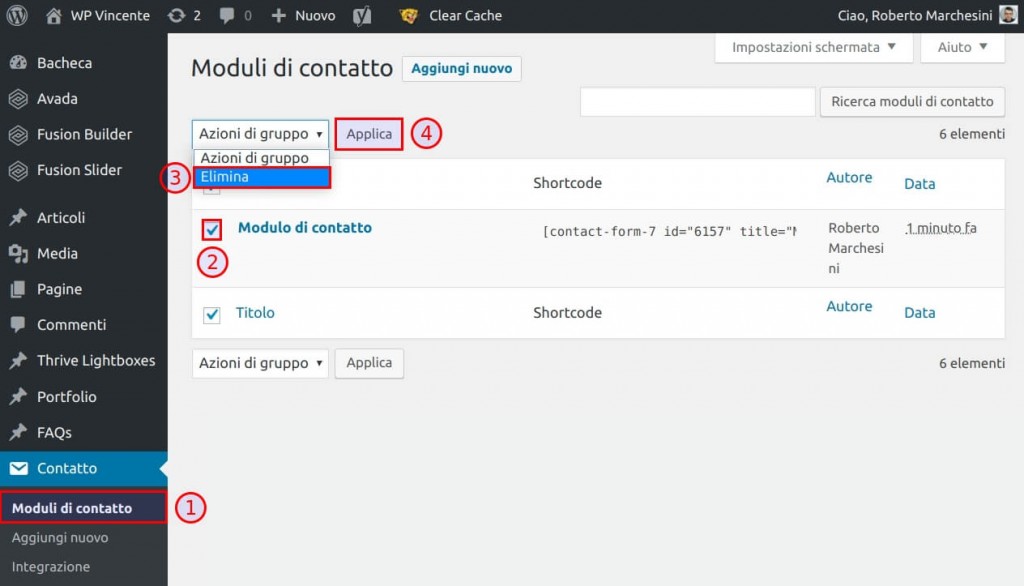1024x586 pixels.
Task: Click the Media library icon
Action: 18,253
